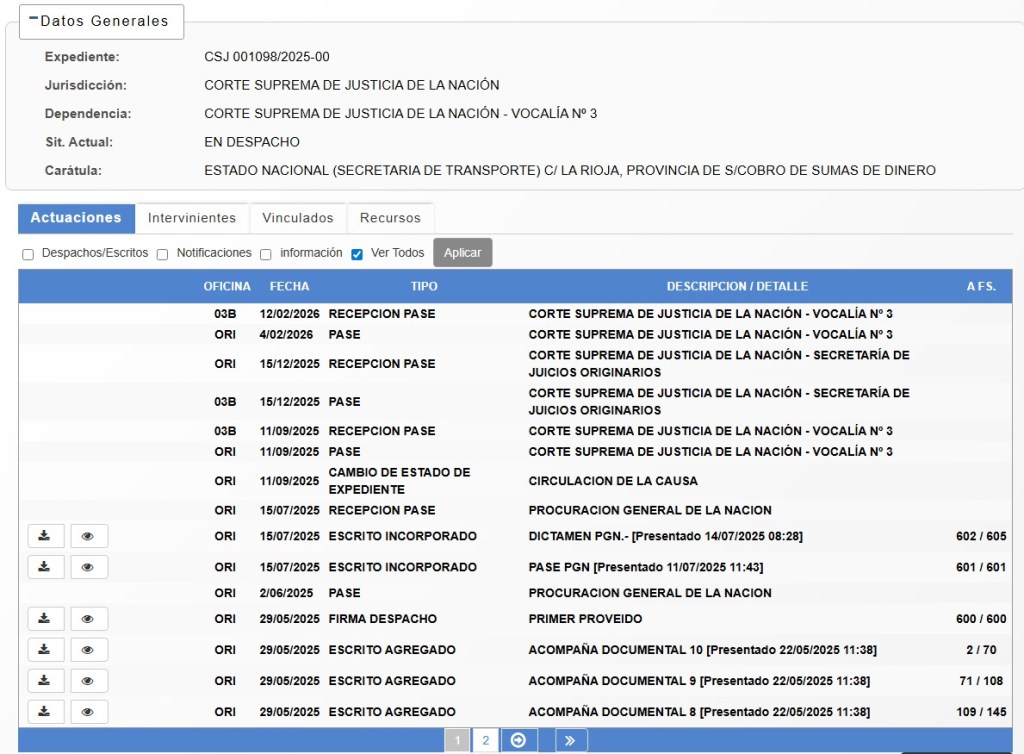View the DICTAMEN PGN document
Image resolution: width=1024 pixels, height=754 pixels.
click(89, 536)
